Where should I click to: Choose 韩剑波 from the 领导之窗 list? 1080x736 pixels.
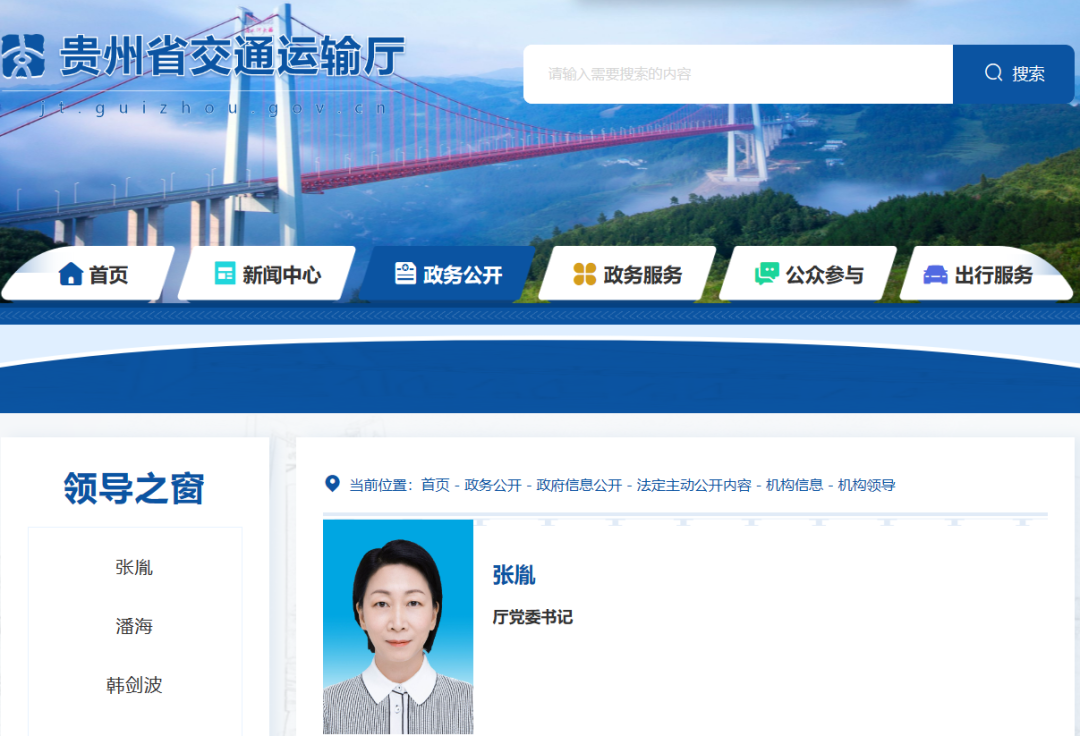pyautogui.click(x=134, y=685)
